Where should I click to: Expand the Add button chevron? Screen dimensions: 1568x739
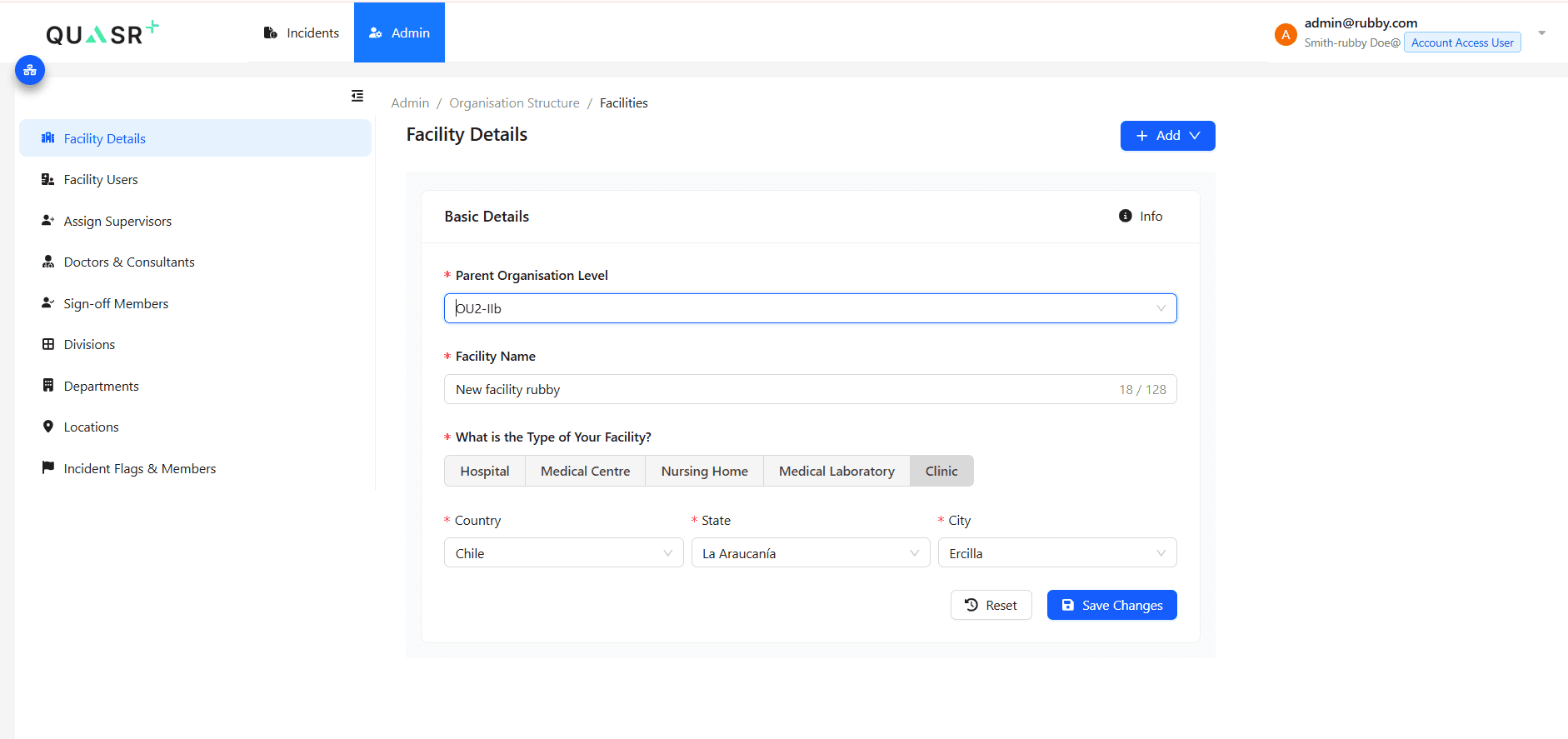pyautogui.click(x=1195, y=136)
